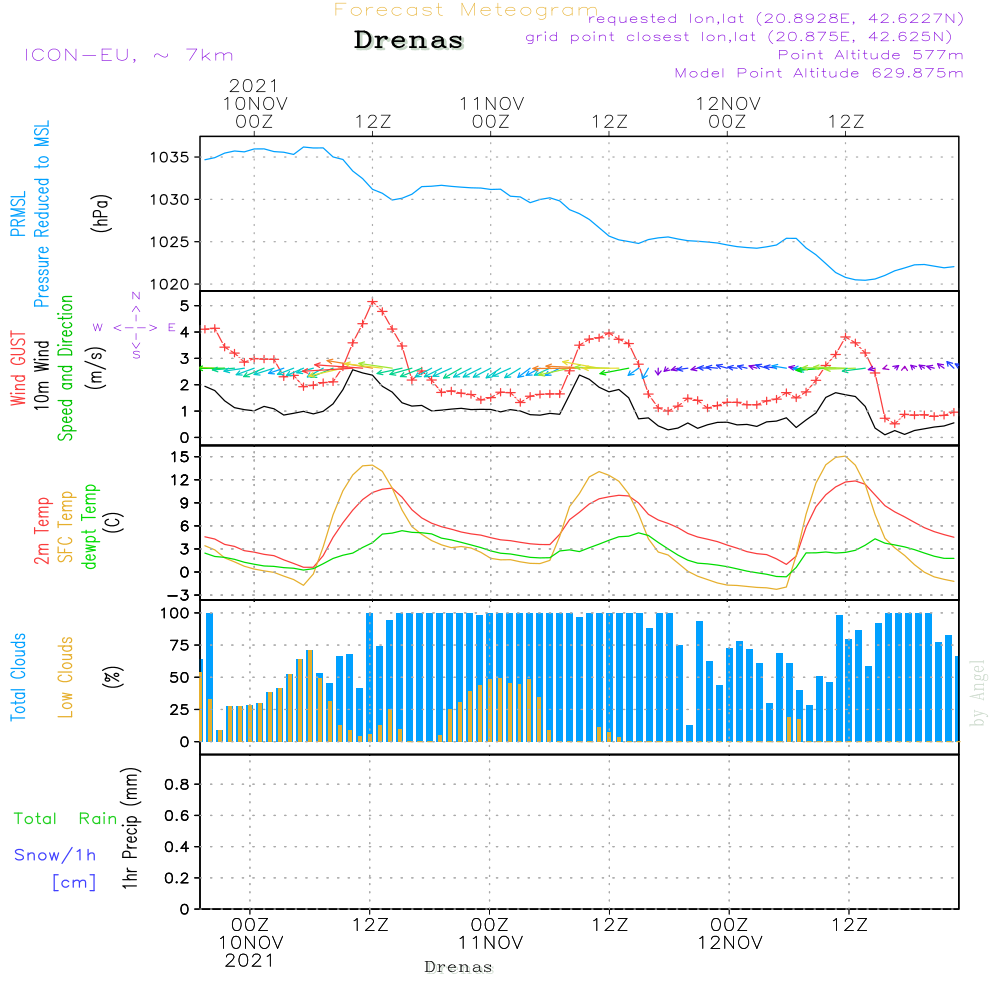Select the requested lon,lat coordinates text

(x=775, y=19)
